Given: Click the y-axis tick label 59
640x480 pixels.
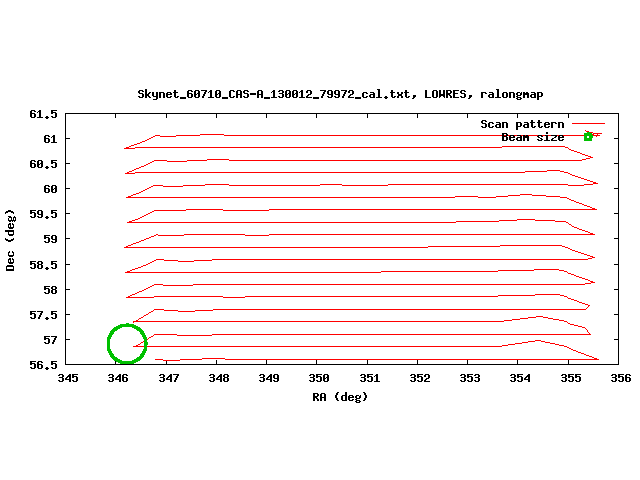Looking at the screenshot, I should 50,239.
